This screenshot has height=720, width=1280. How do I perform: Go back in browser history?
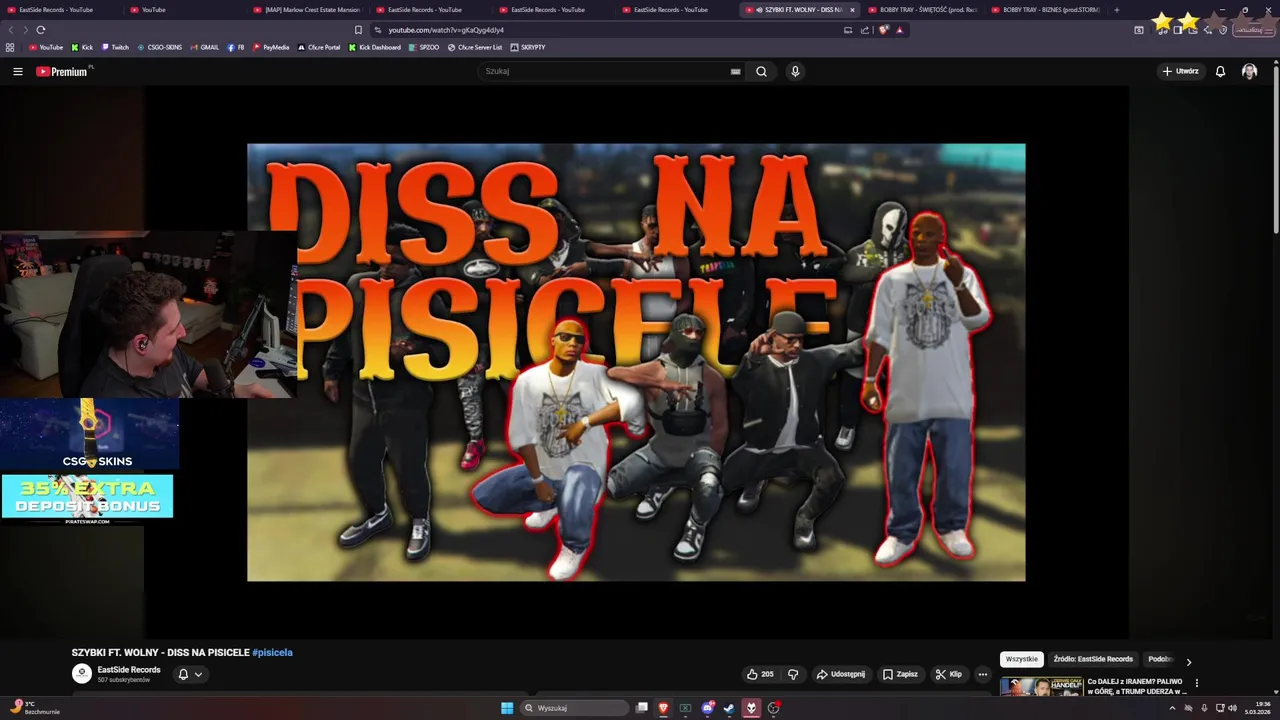(11, 30)
